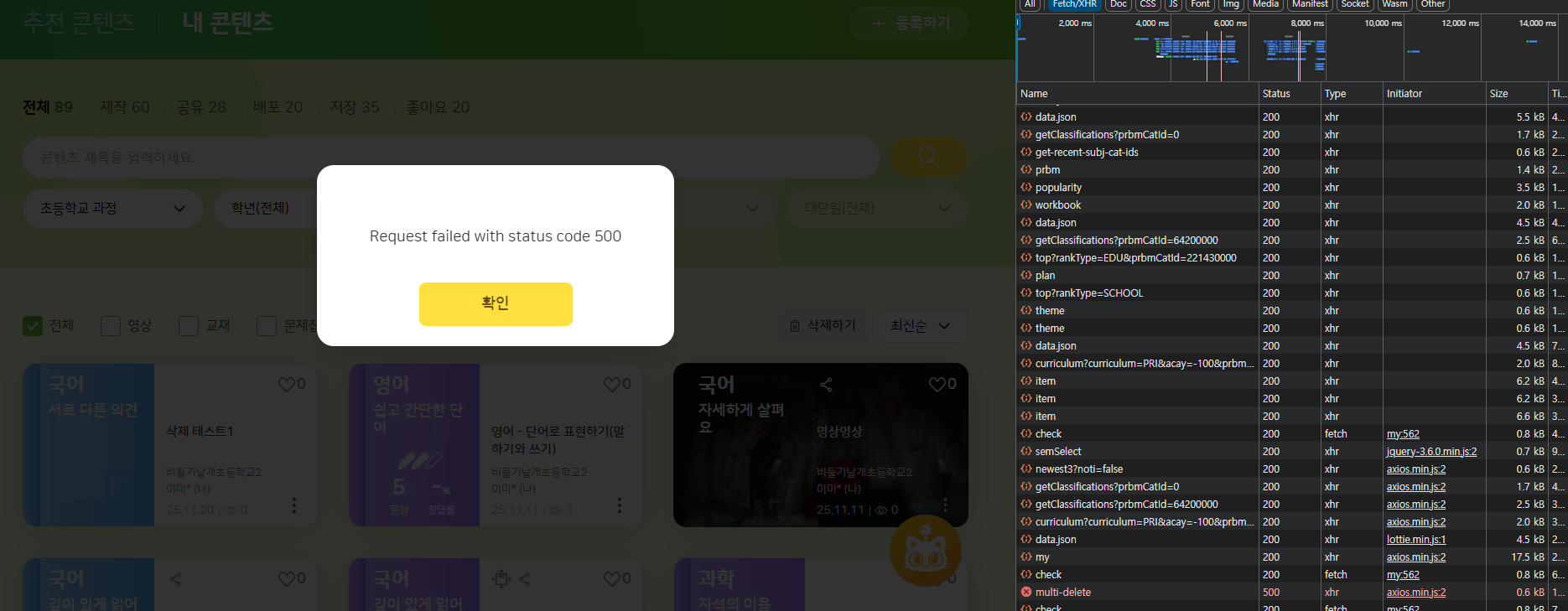Sort by the Status column header

tap(1289, 94)
